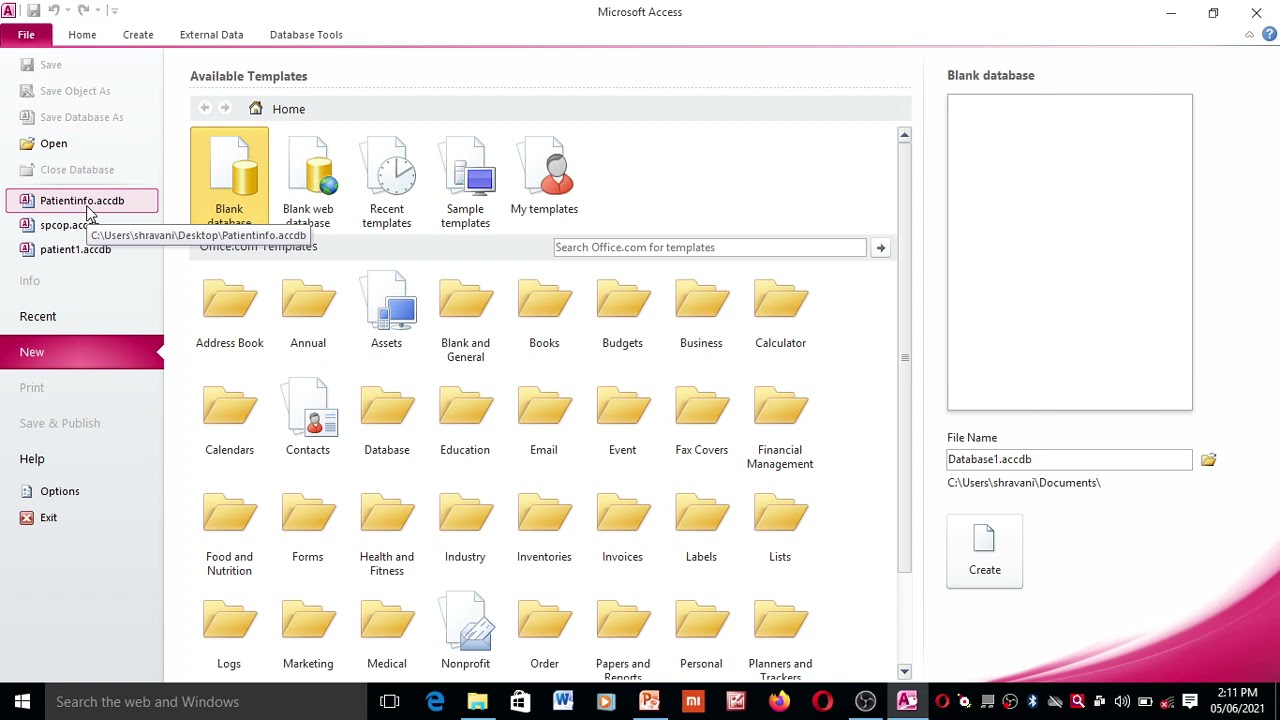Open the File tab
This screenshot has width=1280, height=720.
tap(26, 35)
